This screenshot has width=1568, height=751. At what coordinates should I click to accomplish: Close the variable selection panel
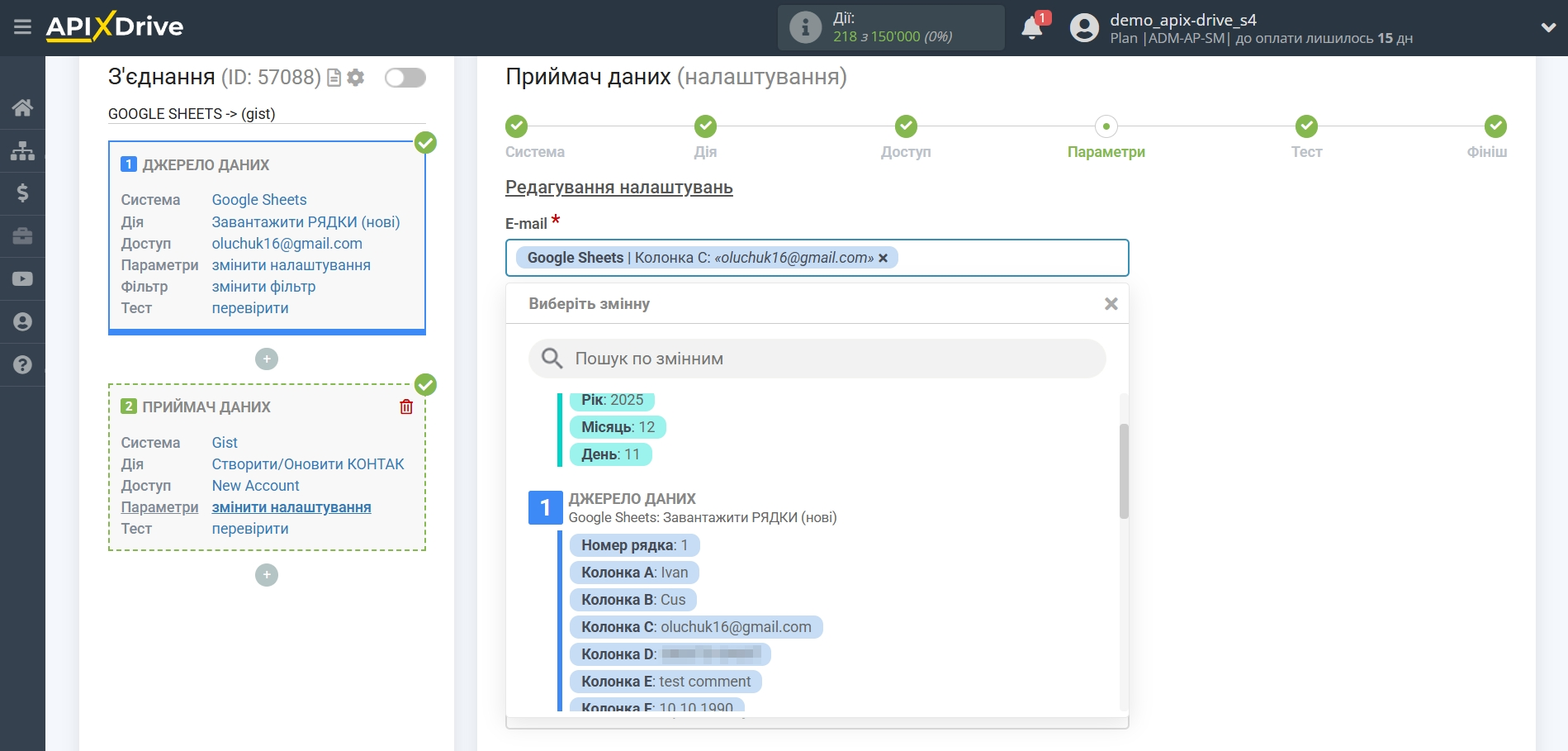[1111, 304]
